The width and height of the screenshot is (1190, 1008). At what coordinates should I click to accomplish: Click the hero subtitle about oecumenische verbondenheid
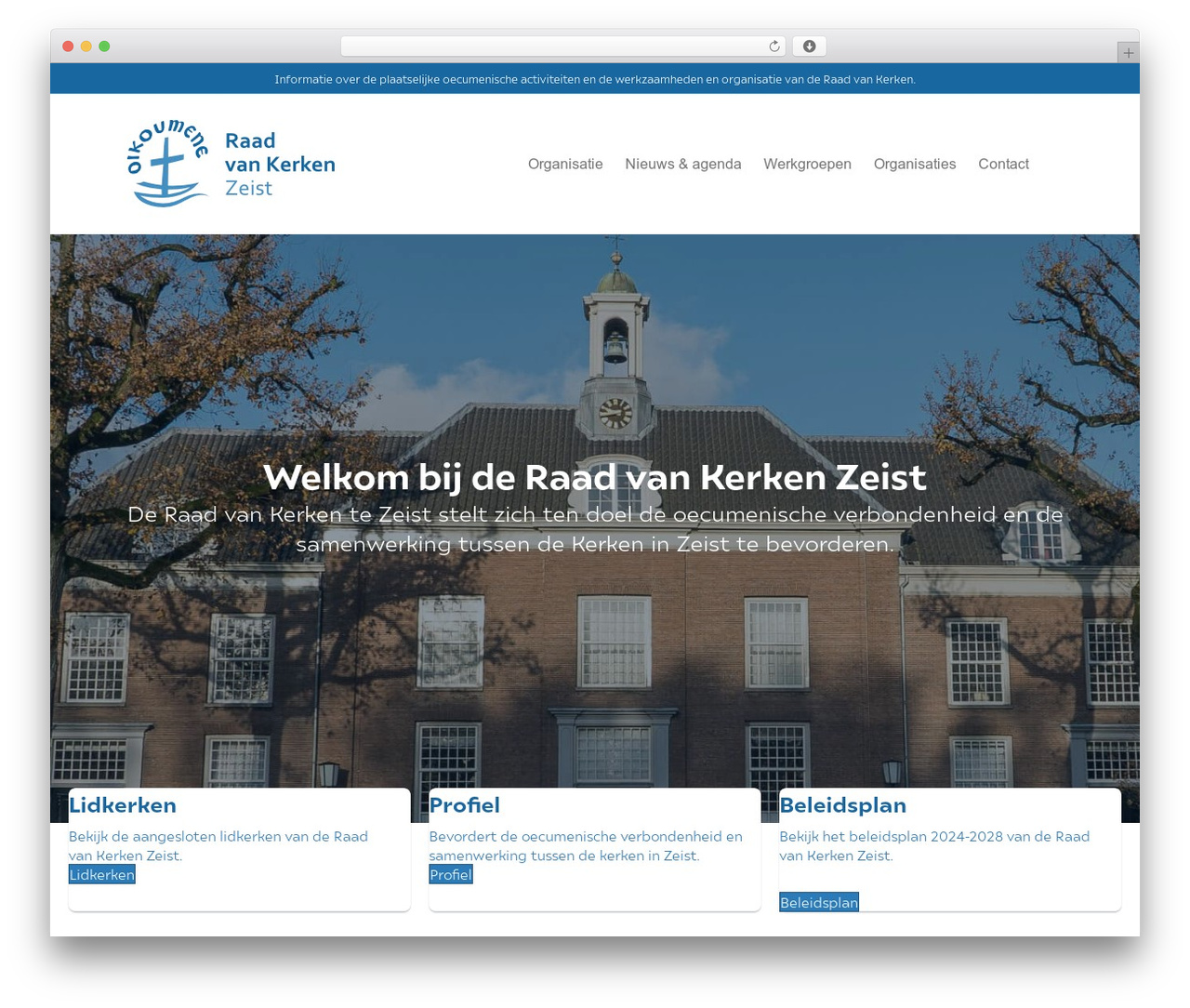[595, 529]
